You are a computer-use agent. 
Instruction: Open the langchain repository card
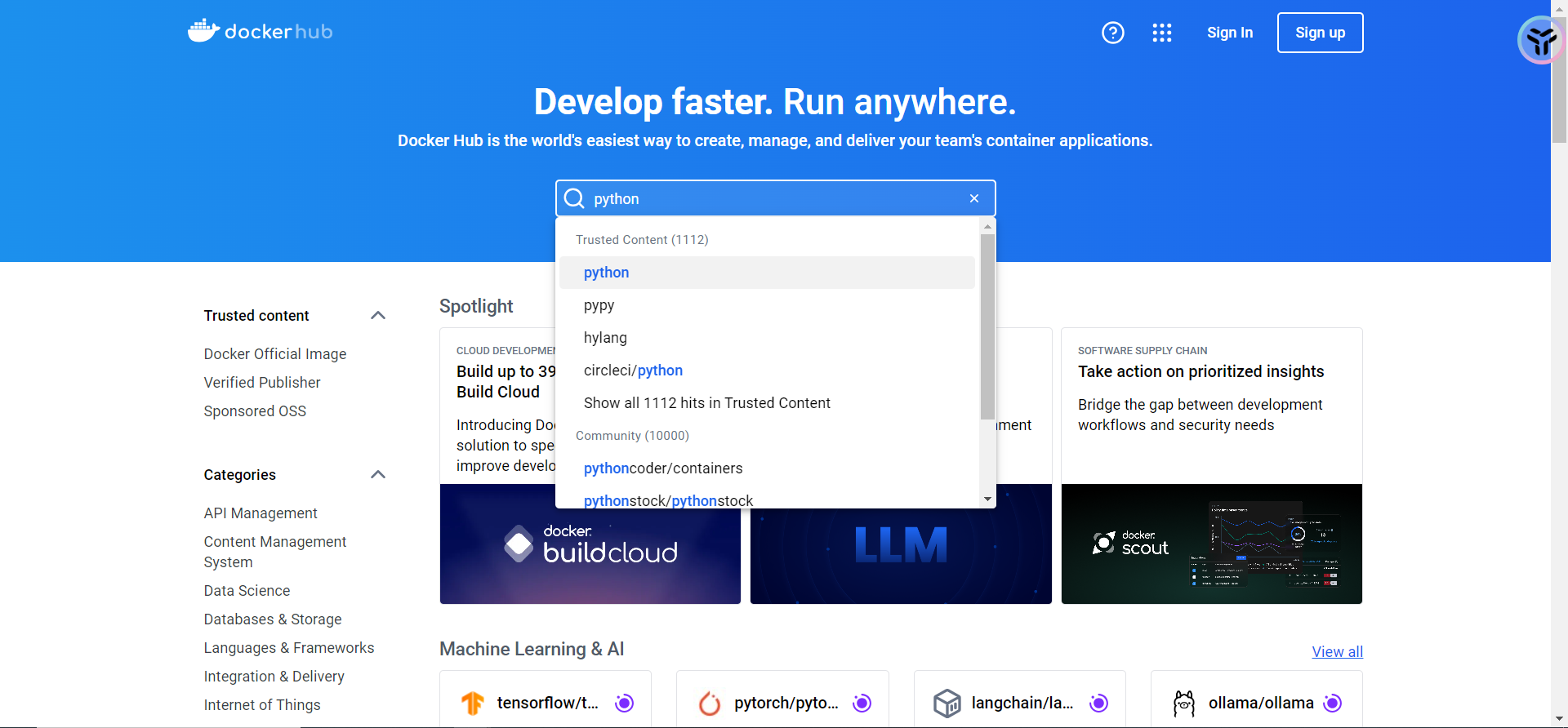pos(1020,699)
